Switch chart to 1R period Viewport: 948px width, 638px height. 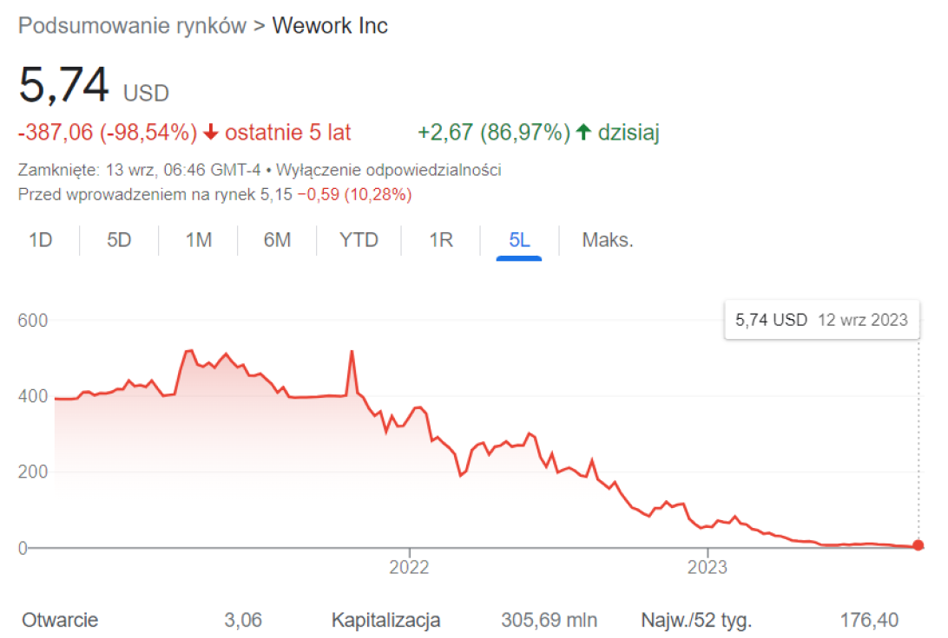point(440,240)
